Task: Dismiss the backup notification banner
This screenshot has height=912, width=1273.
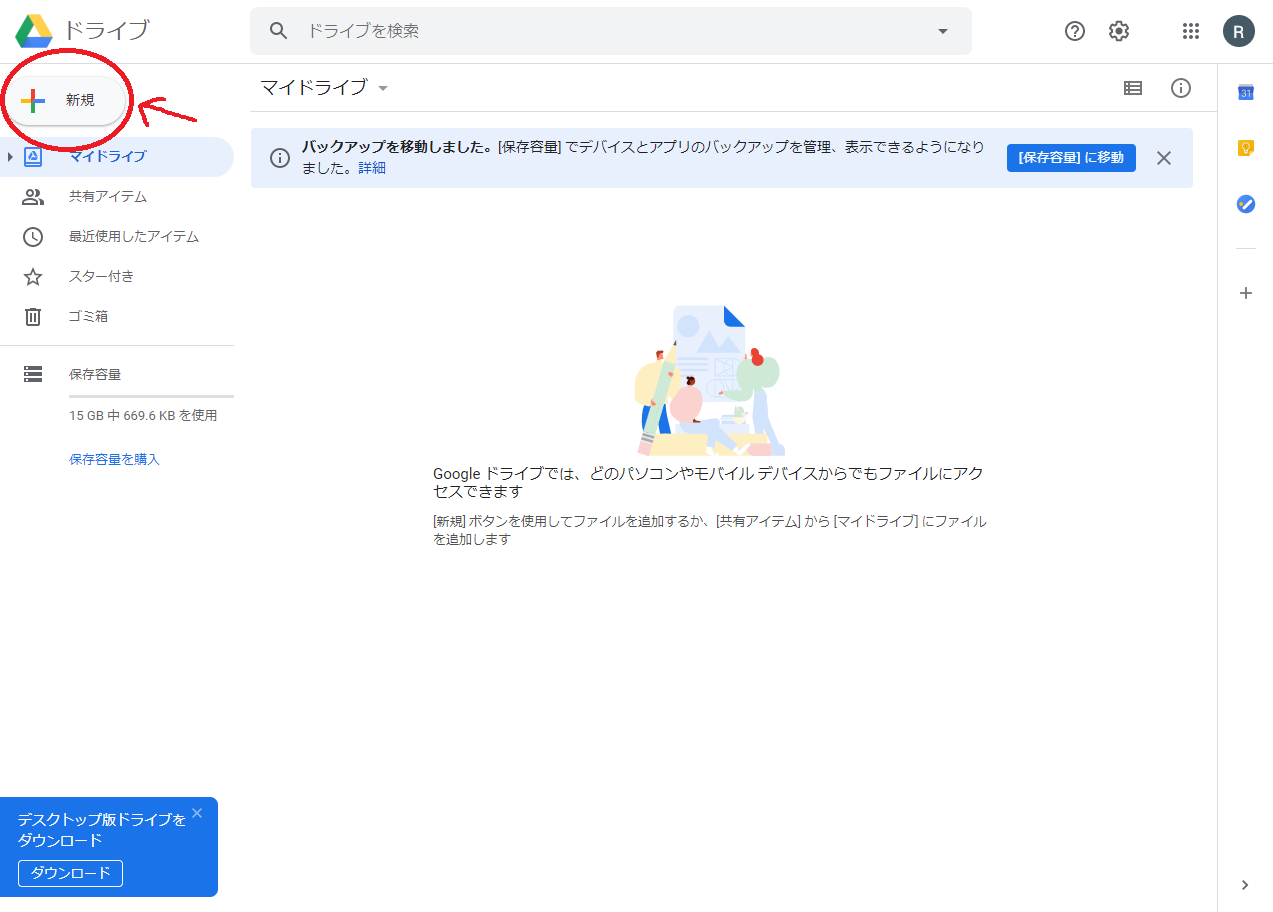Action: click(x=1163, y=158)
